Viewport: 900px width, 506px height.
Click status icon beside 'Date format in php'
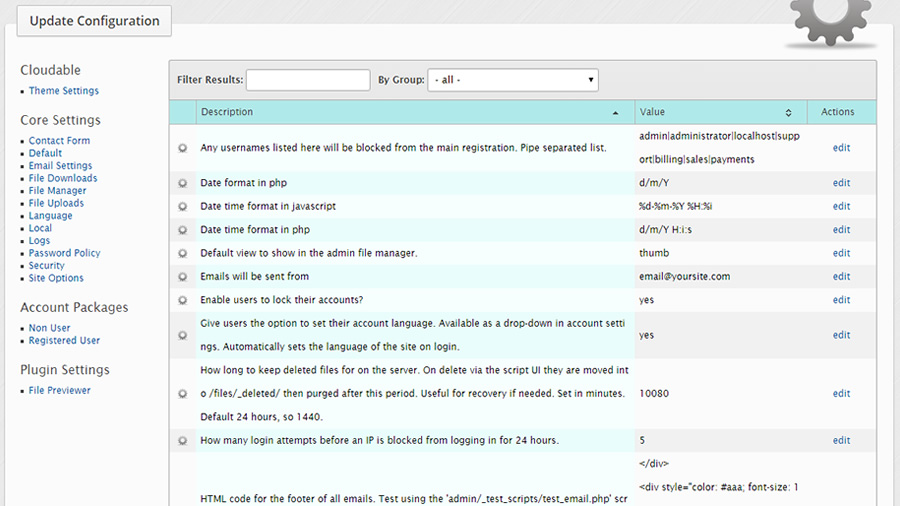coord(183,183)
